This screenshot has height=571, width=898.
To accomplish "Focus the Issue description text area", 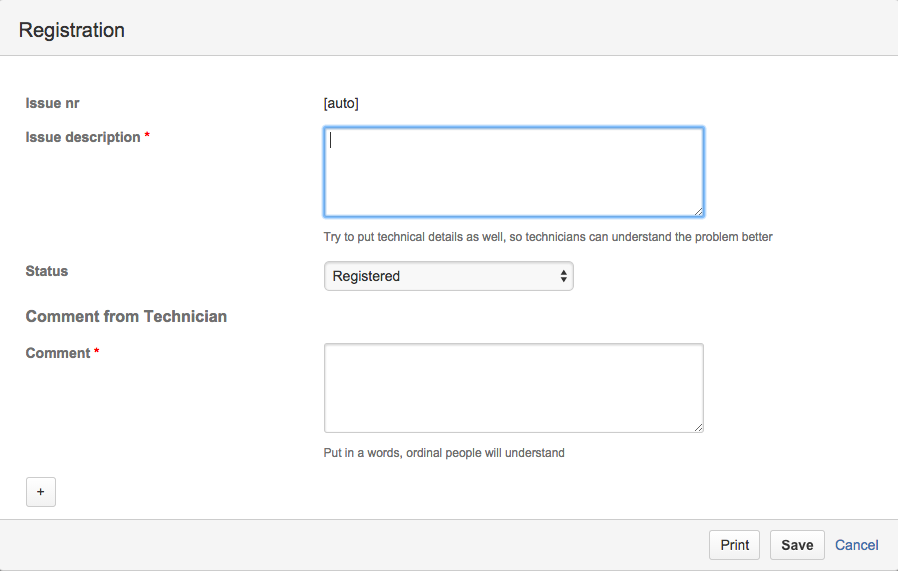I will (x=514, y=172).
